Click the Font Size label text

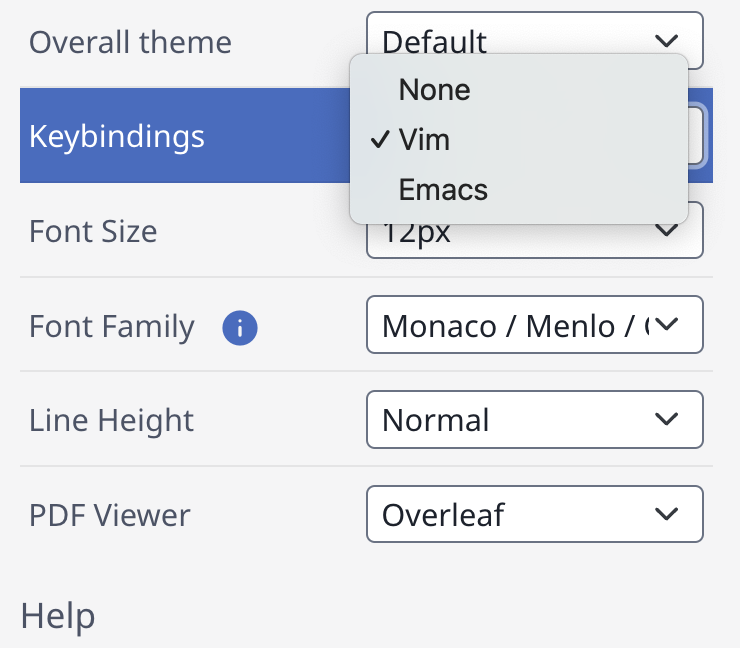(93, 232)
